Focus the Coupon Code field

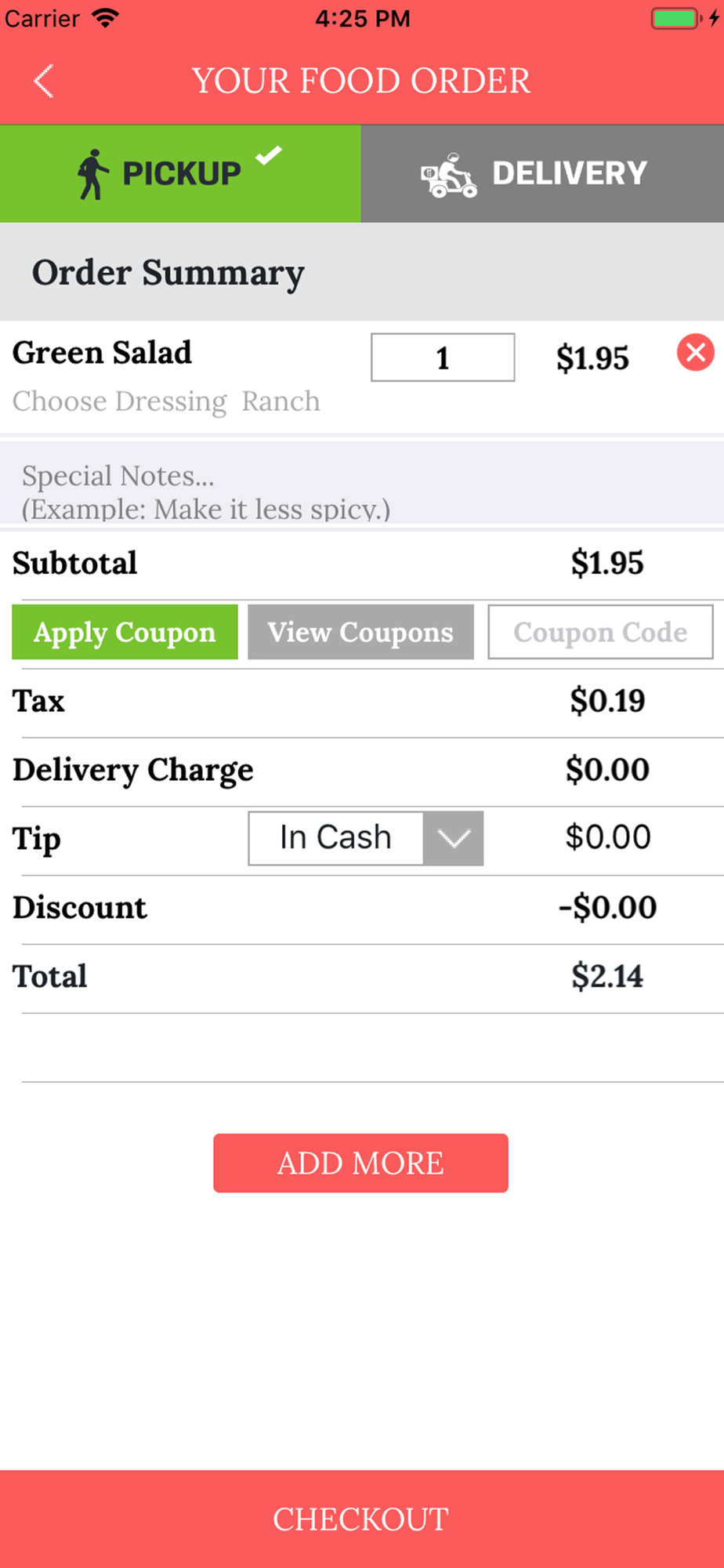coord(600,632)
